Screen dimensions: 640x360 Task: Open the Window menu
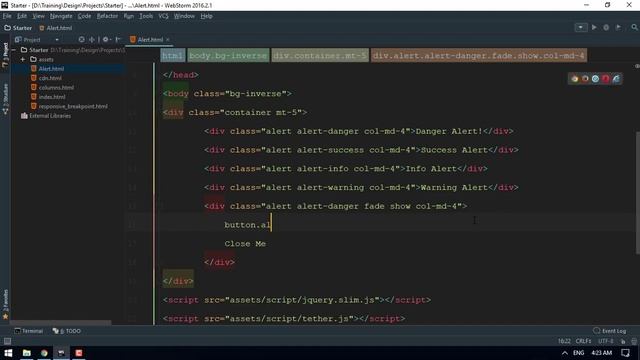(184, 16)
